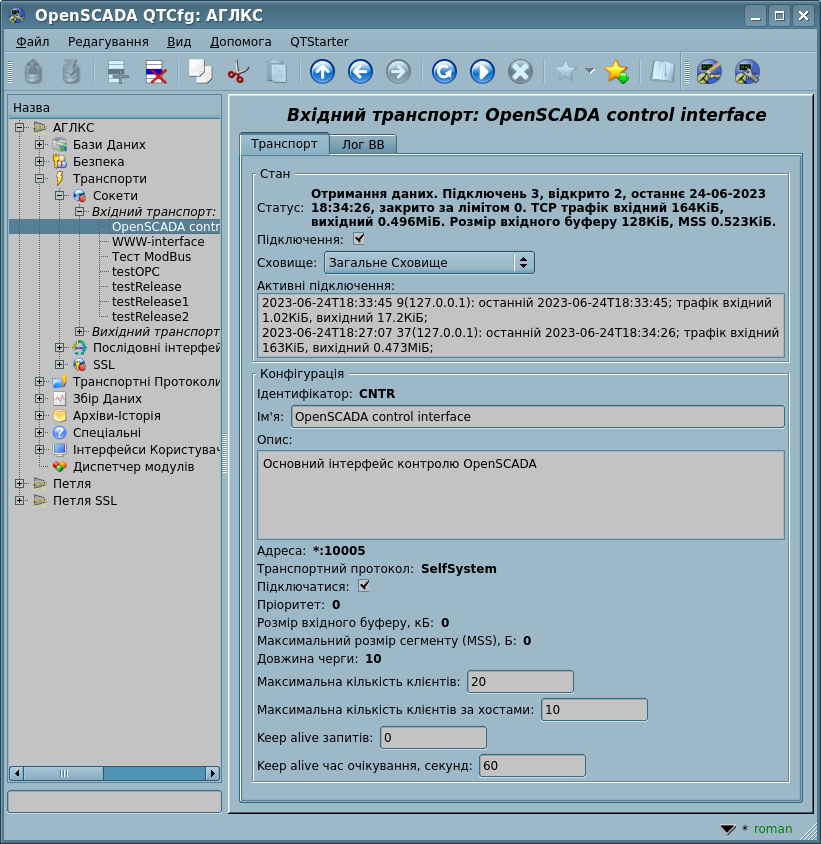
Task: Launch the QTStarter module with pencil icon
Action: point(709,72)
